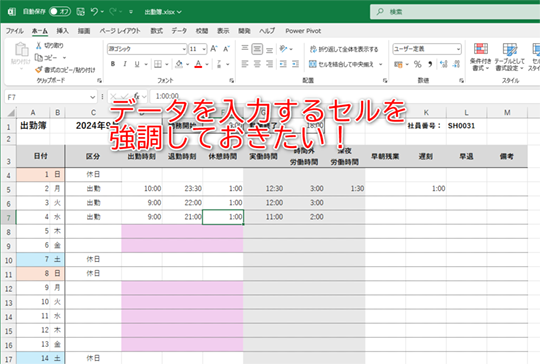Open the ヘルプ ribbon tab
This screenshot has height=364, width=540.
pos(267,31)
